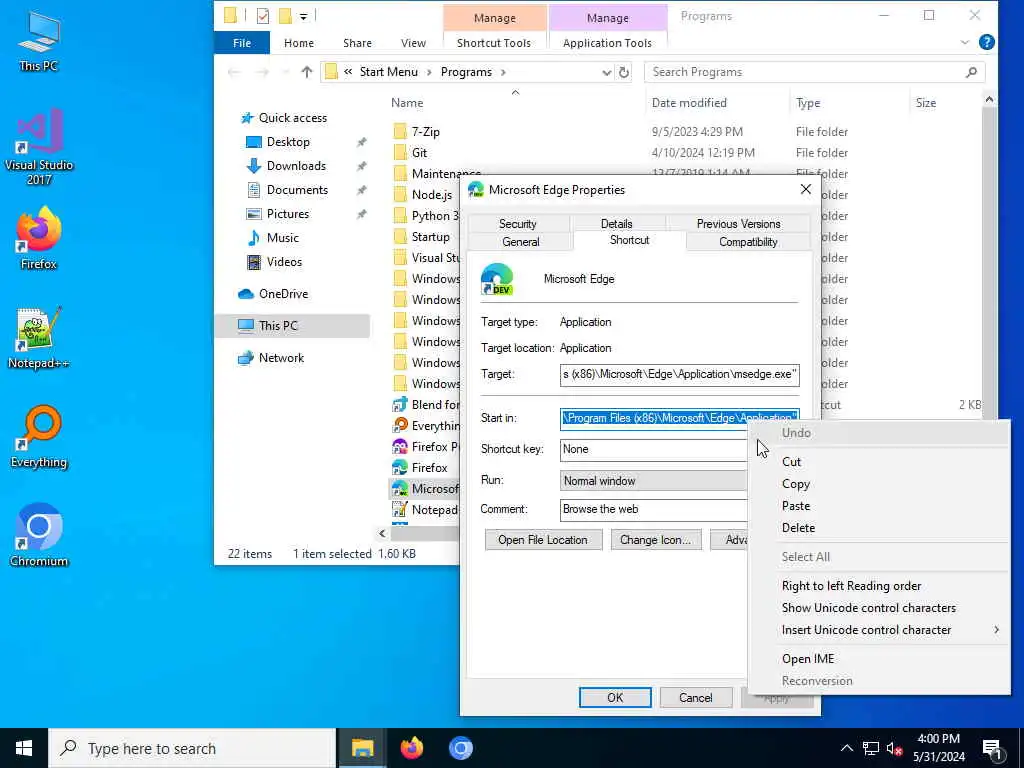Open Firefox from the taskbar
The image size is (1024, 768).
(411, 748)
